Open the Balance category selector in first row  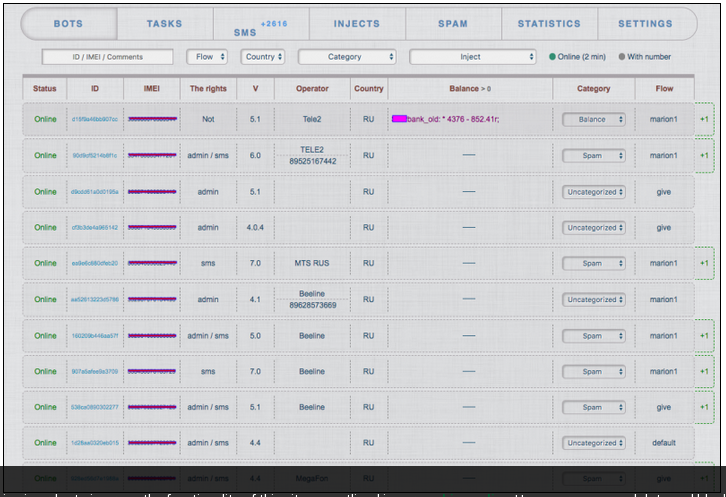tap(594, 119)
